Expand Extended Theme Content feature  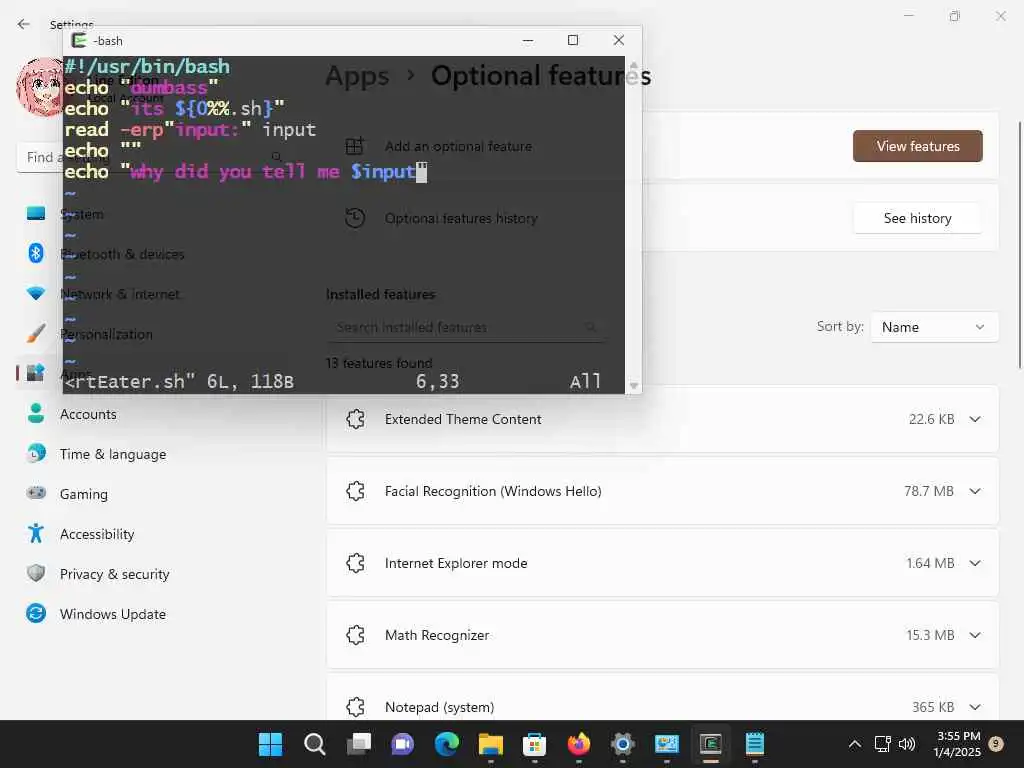[975, 419]
